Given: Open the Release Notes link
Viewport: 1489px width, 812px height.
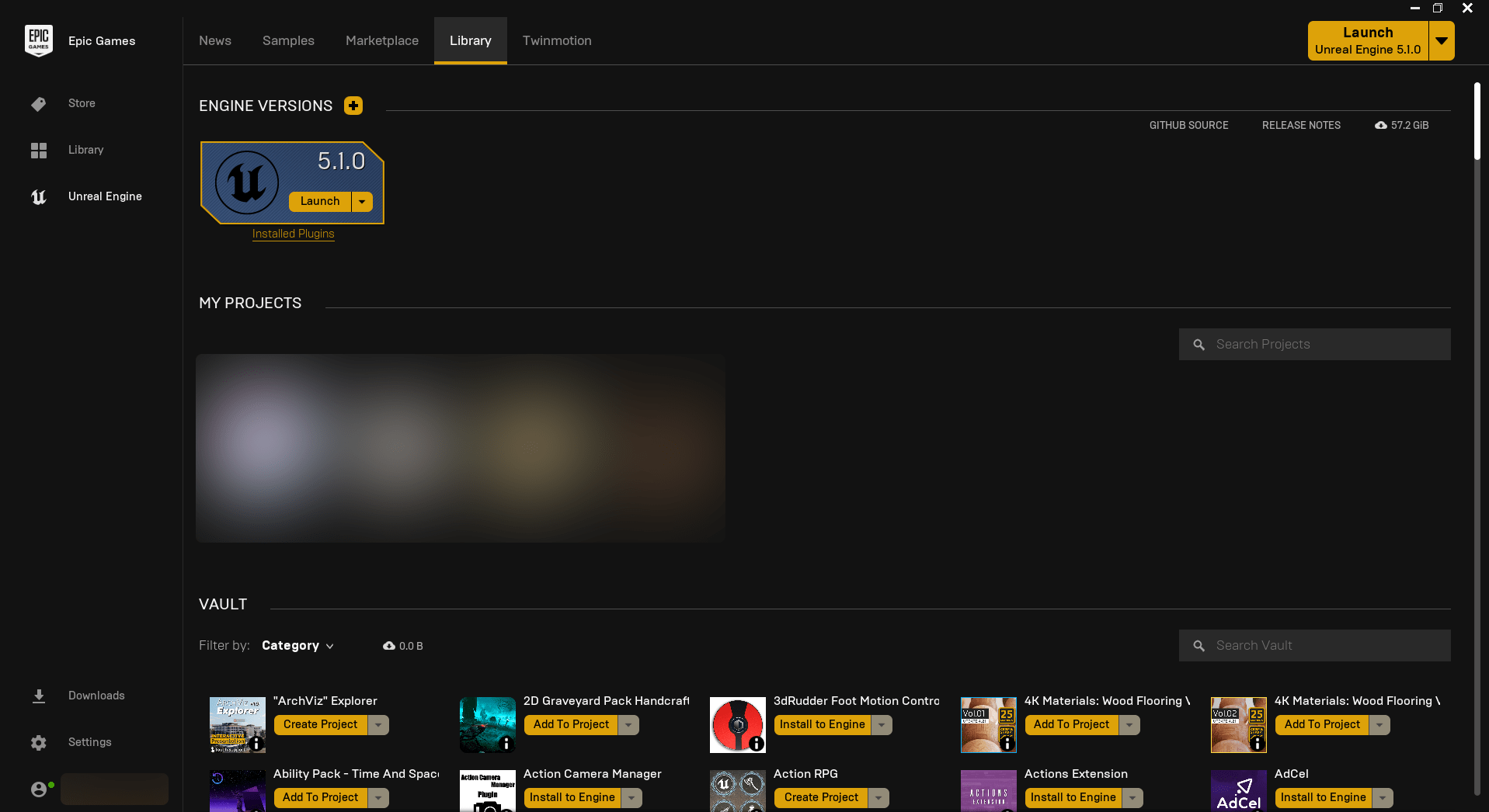Looking at the screenshot, I should 1301,125.
